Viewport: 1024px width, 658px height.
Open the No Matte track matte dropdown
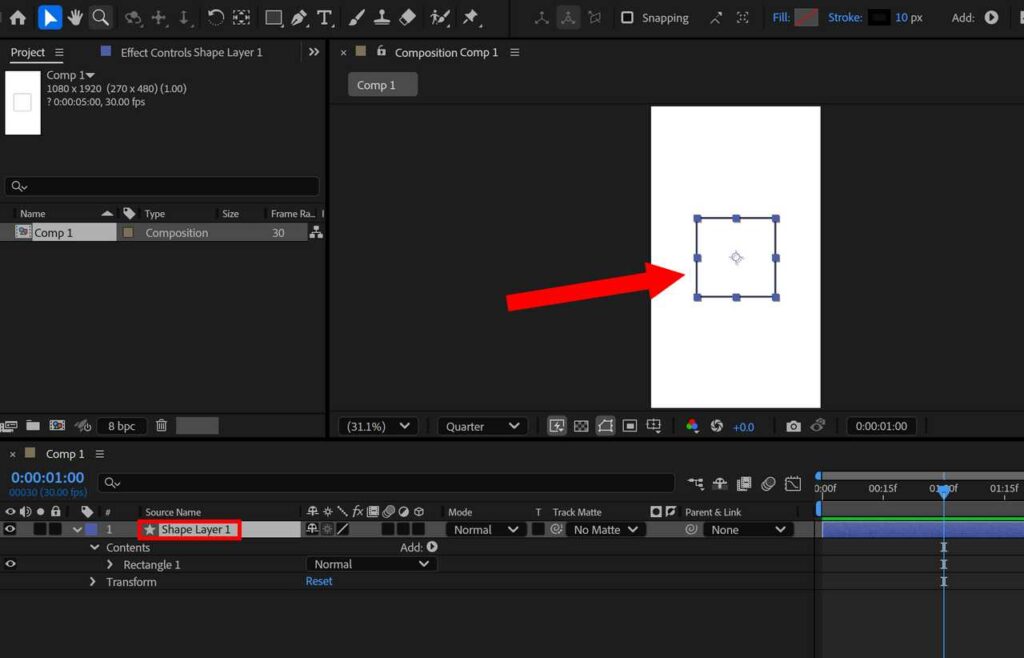(605, 529)
